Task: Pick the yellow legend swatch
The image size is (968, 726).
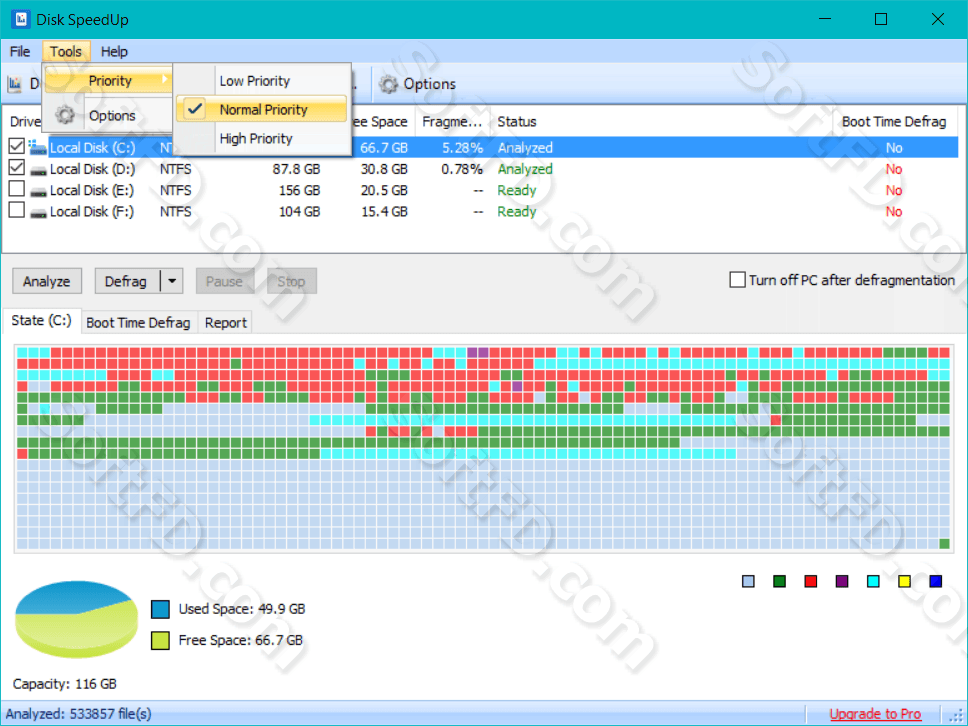Action: point(904,581)
